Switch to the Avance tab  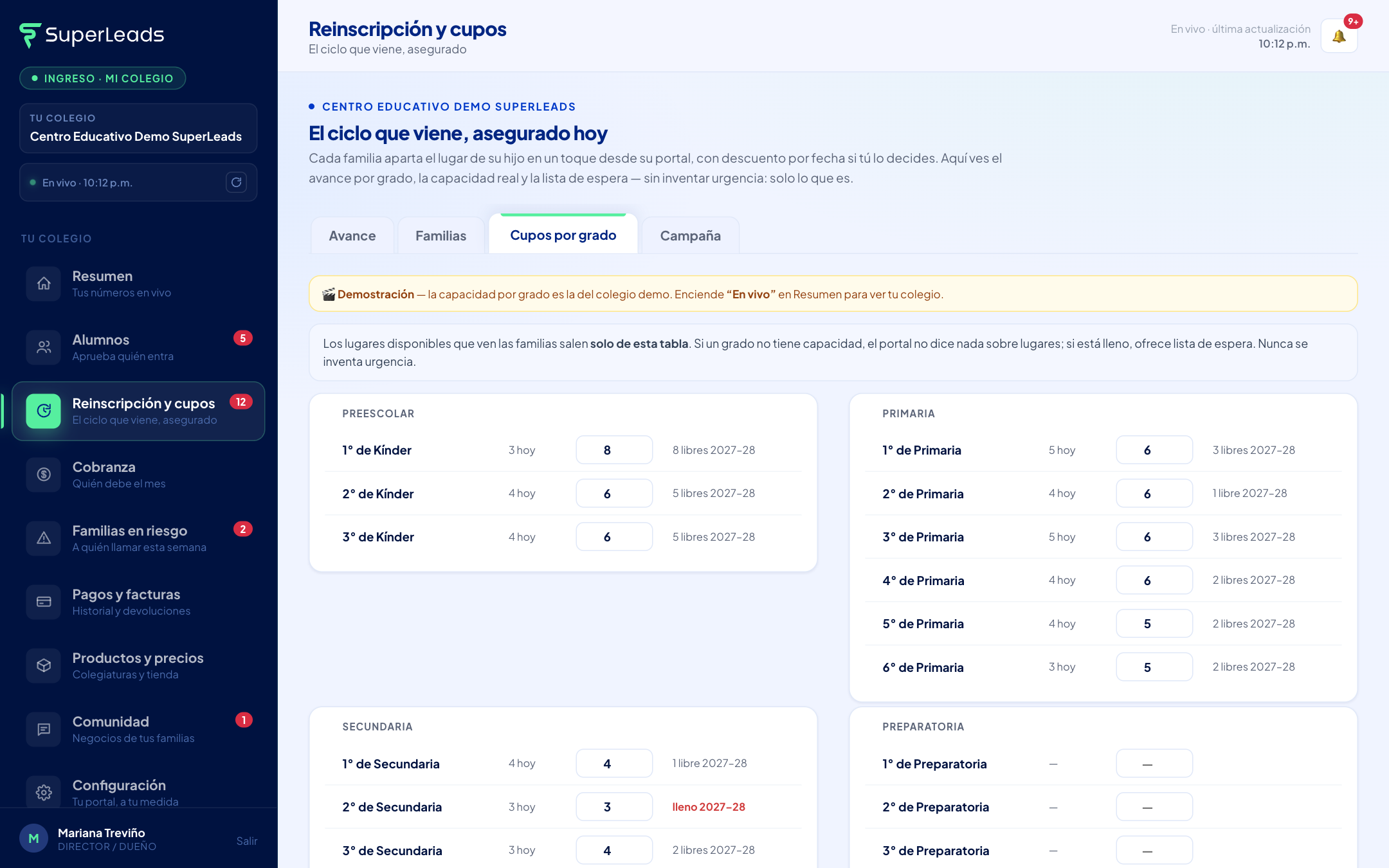tap(352, 235)
